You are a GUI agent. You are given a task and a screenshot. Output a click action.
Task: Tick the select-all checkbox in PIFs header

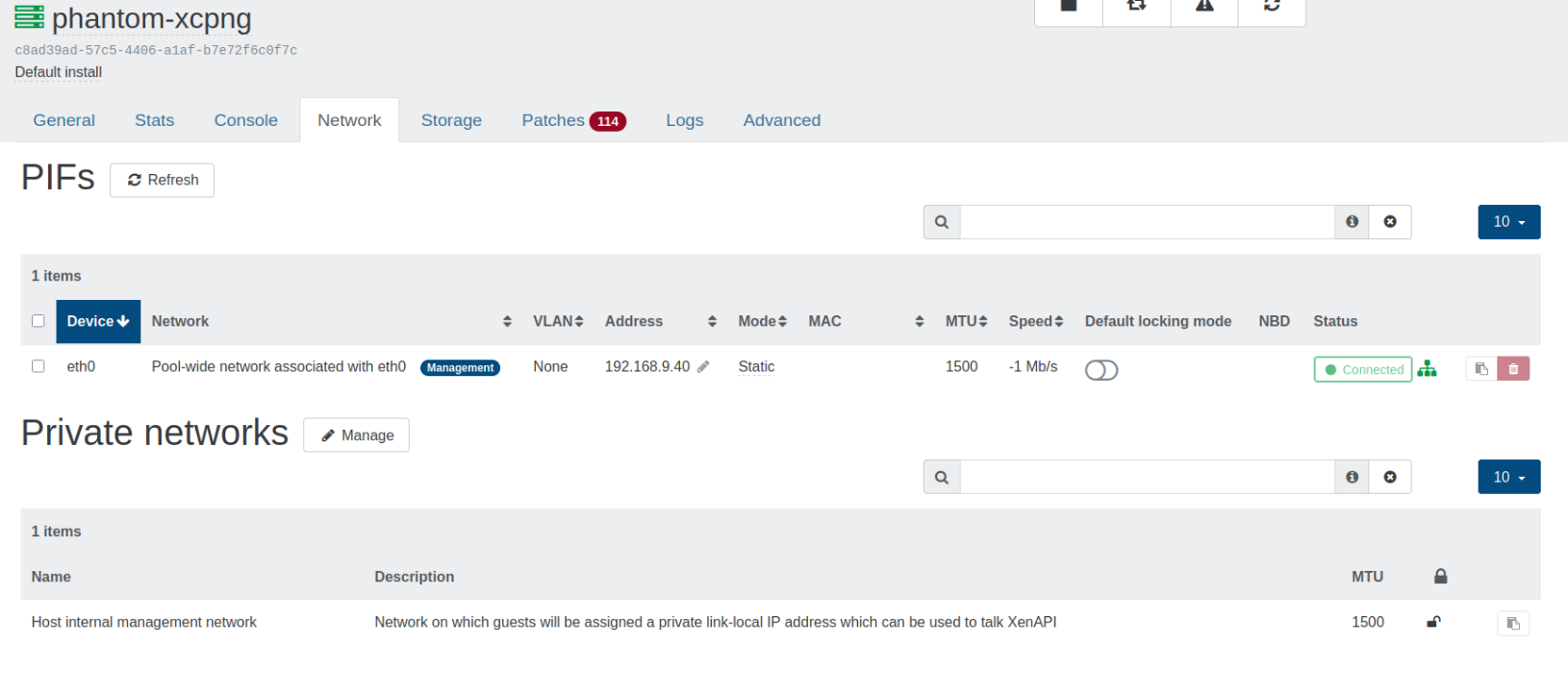coord(38,321)
